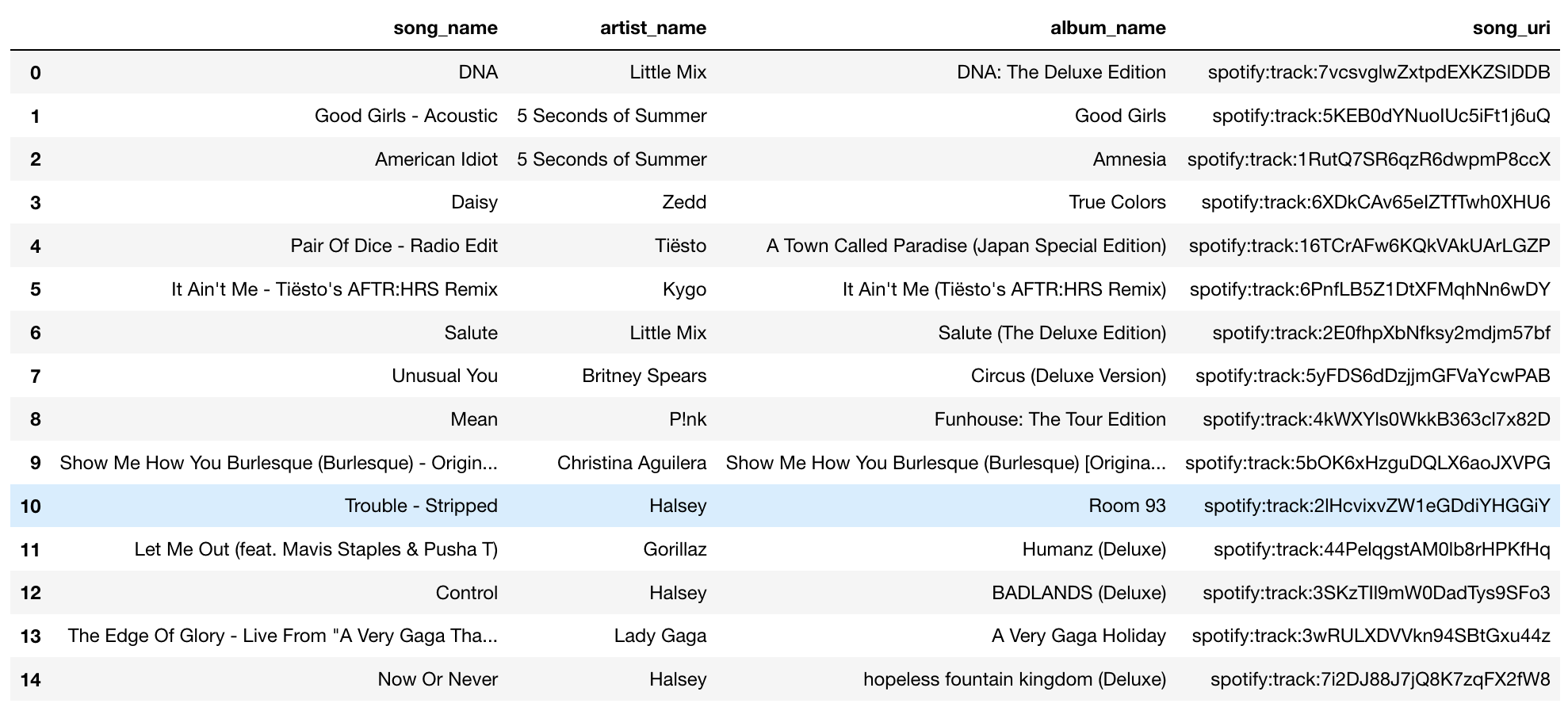The height and width of the screenshot is (707, 1568).
Task: Click row index 10
Action: [x=31, y=506]
